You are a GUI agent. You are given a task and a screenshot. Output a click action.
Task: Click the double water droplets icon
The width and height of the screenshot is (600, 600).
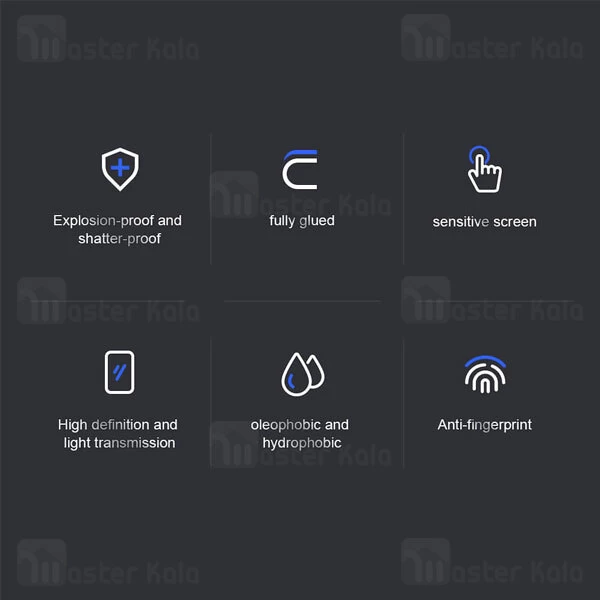coord(303,374)
